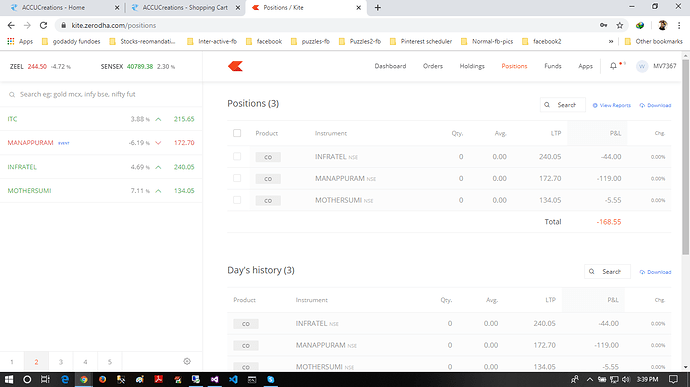The image size is (690, 387).
Task: Click the Kite logo icon
Action: coord(235,66)
